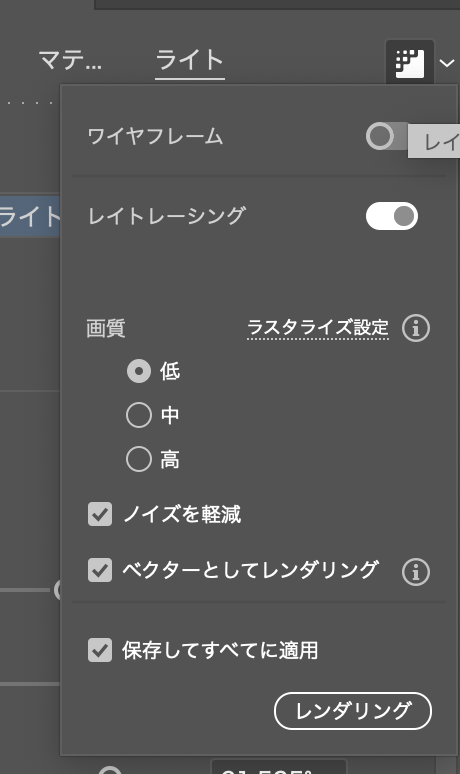460x774 pixels.
Task: Turn off the レイトレーシング switch
Action: pos(392,216)
